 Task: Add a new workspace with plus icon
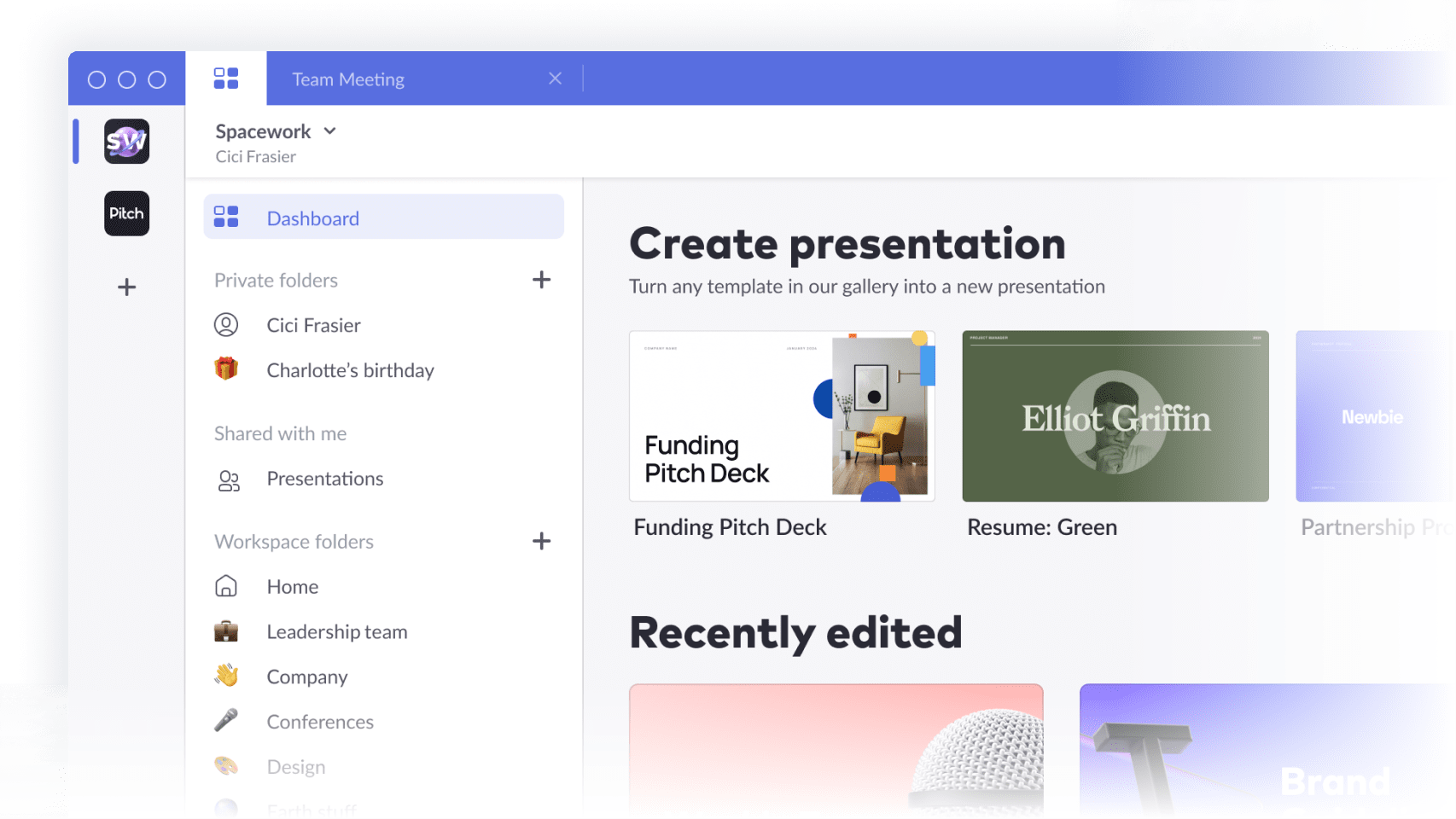[x=126, y=287]
